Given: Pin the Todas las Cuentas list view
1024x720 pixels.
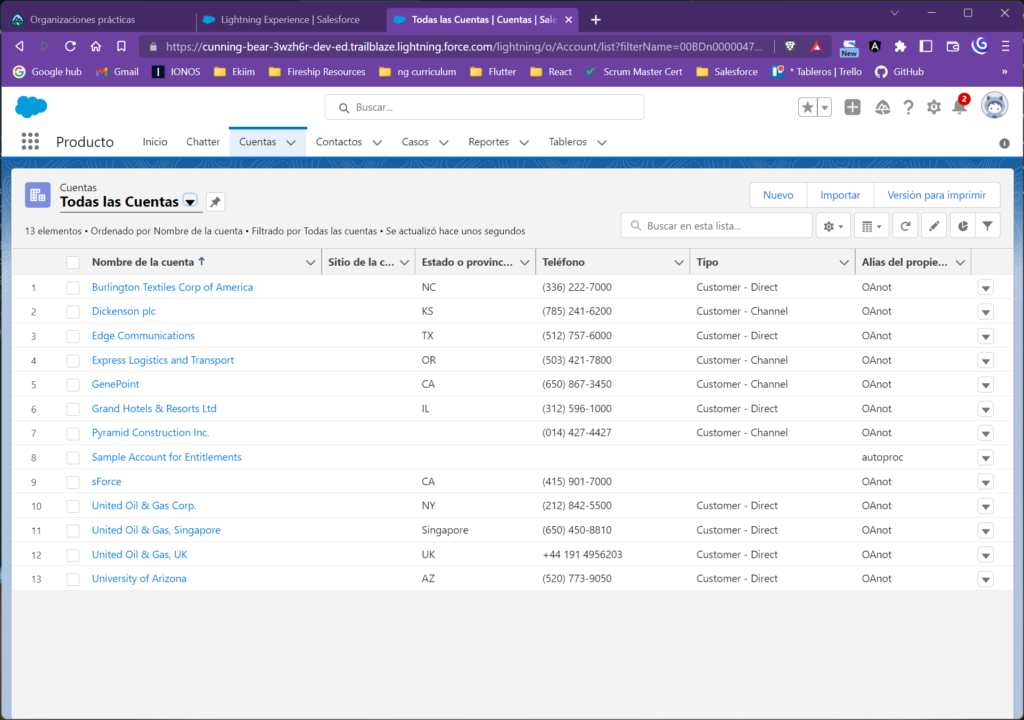Looking at the screenshot, I should pos(215,202).
